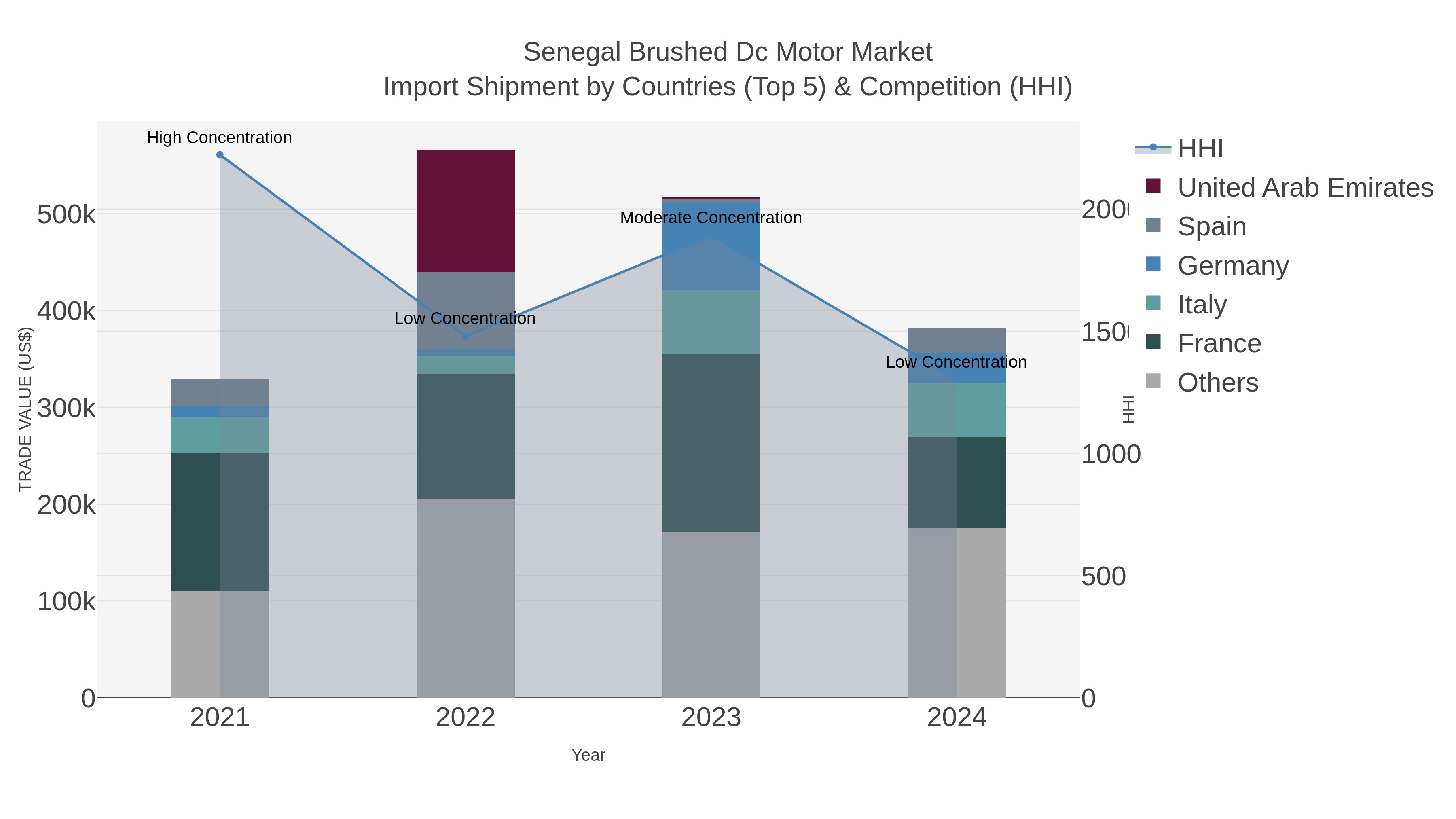This screenshot has height=819, width=1456.
Task: Click the France segment in 2022 bar
Action: pyautogui.click(x=466, y=436)
